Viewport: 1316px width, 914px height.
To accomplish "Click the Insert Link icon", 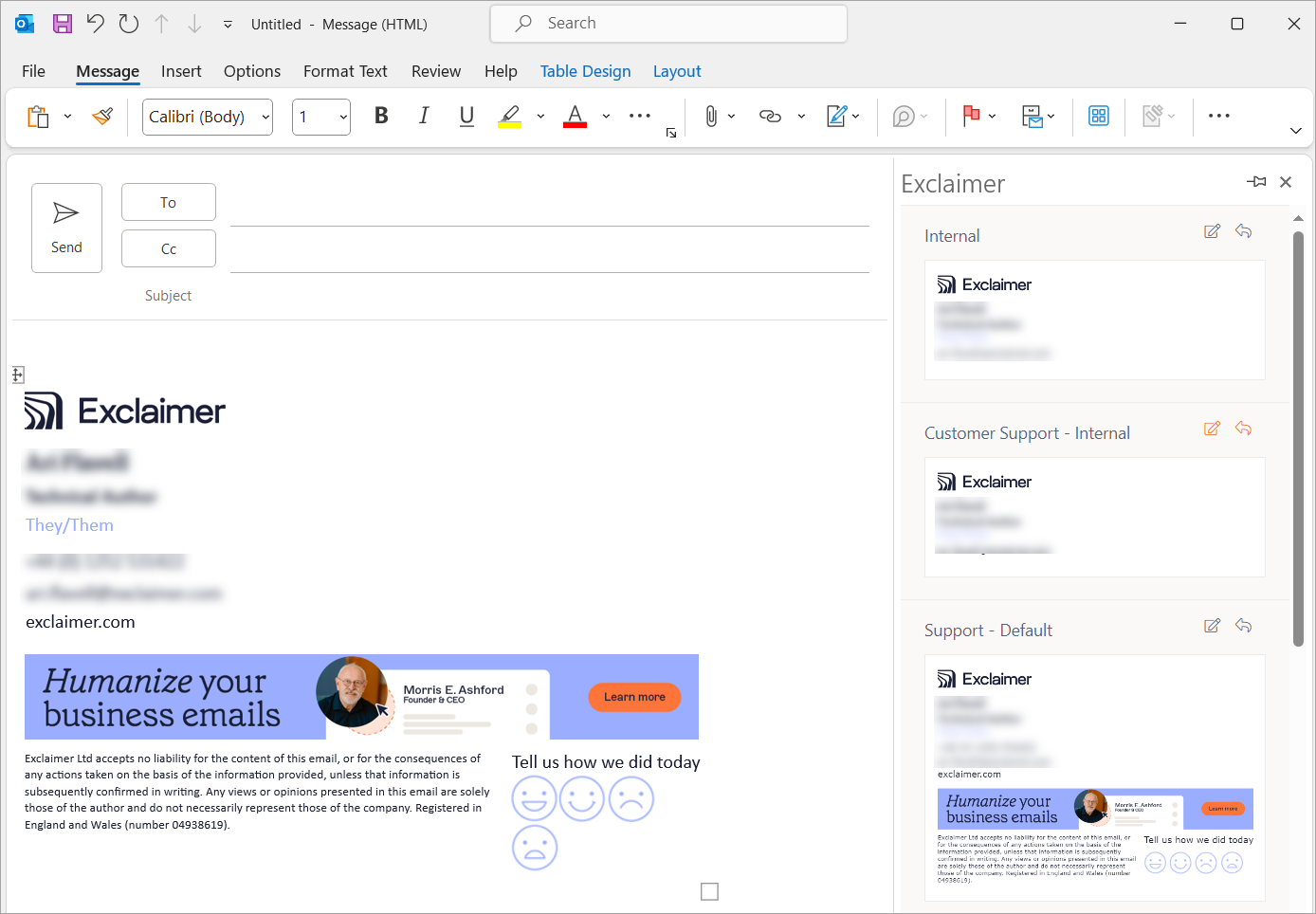I will (x=770, y=116).
